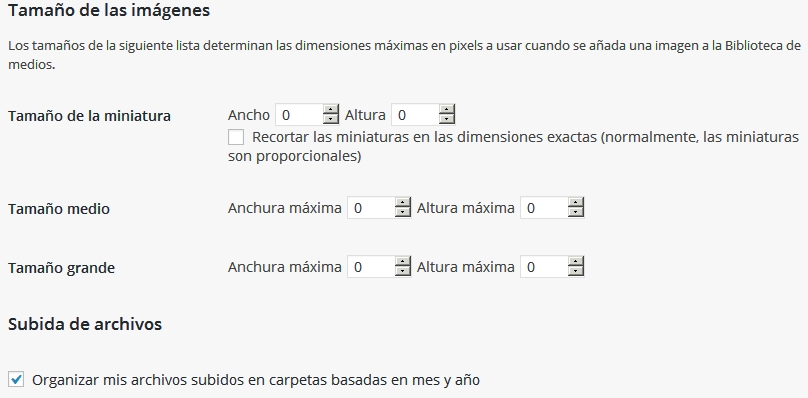Focus Tamaño medio Altura máxima field
The height and width of the screenshot is (398, 808).
point(544,208)
